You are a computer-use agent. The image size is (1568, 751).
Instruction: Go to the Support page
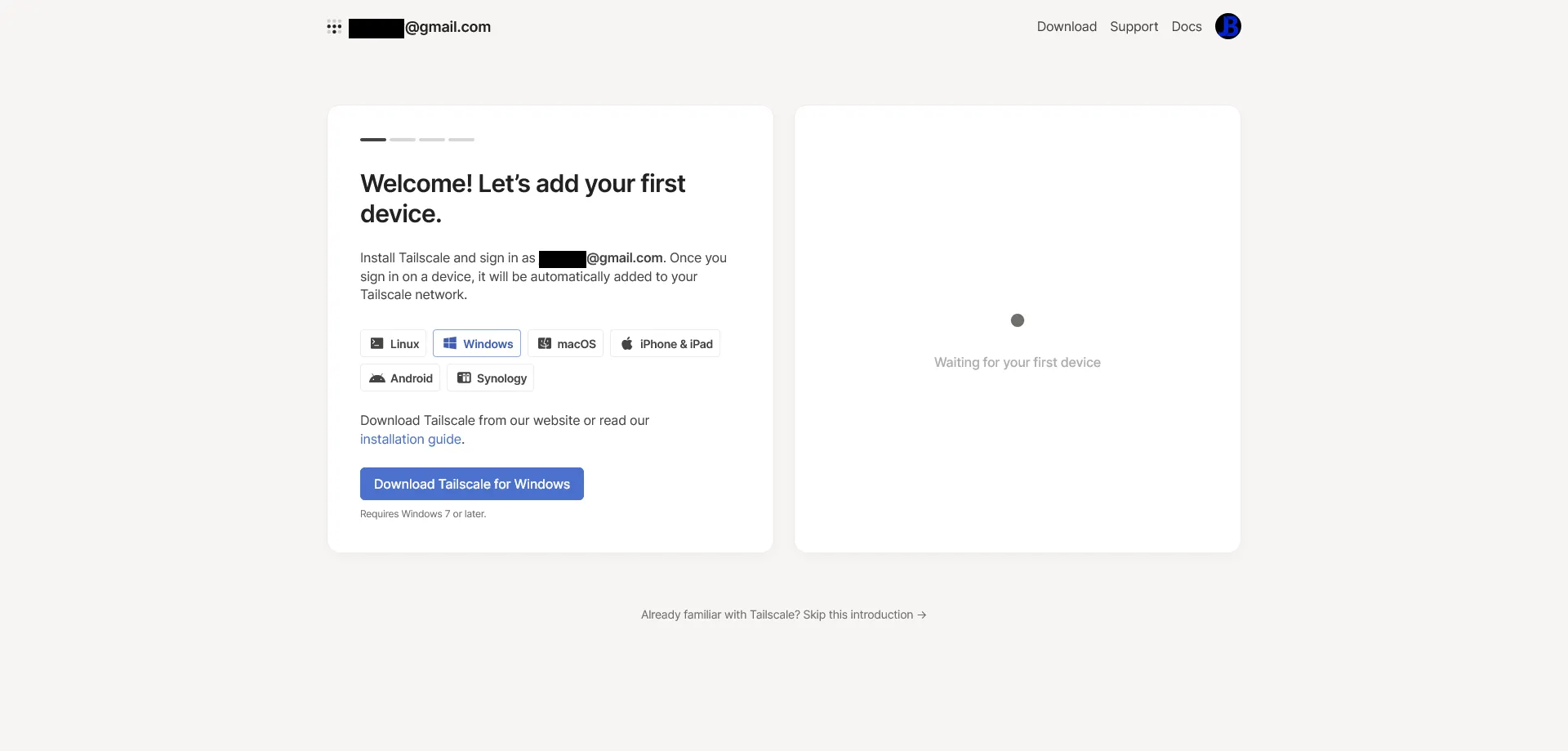pyautogui.click(x=1134, y=26)
